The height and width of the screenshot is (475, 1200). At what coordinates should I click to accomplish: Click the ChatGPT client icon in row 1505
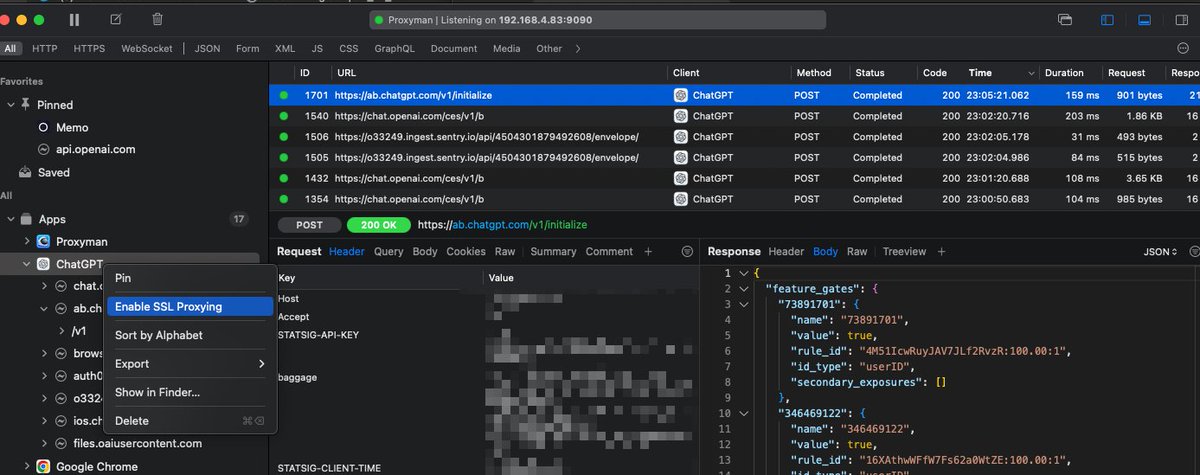pos(680,157)
